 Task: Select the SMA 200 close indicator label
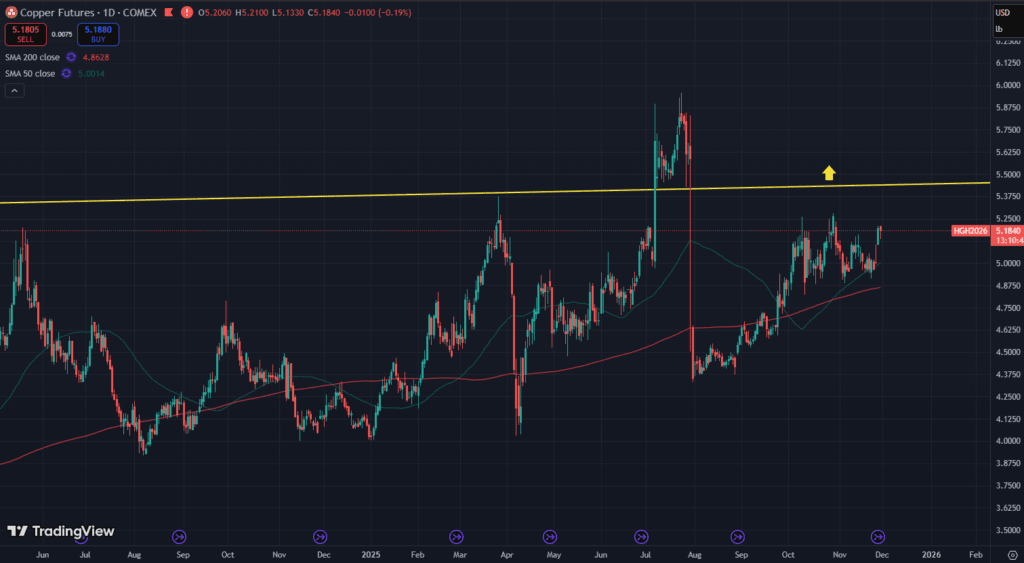30,59
